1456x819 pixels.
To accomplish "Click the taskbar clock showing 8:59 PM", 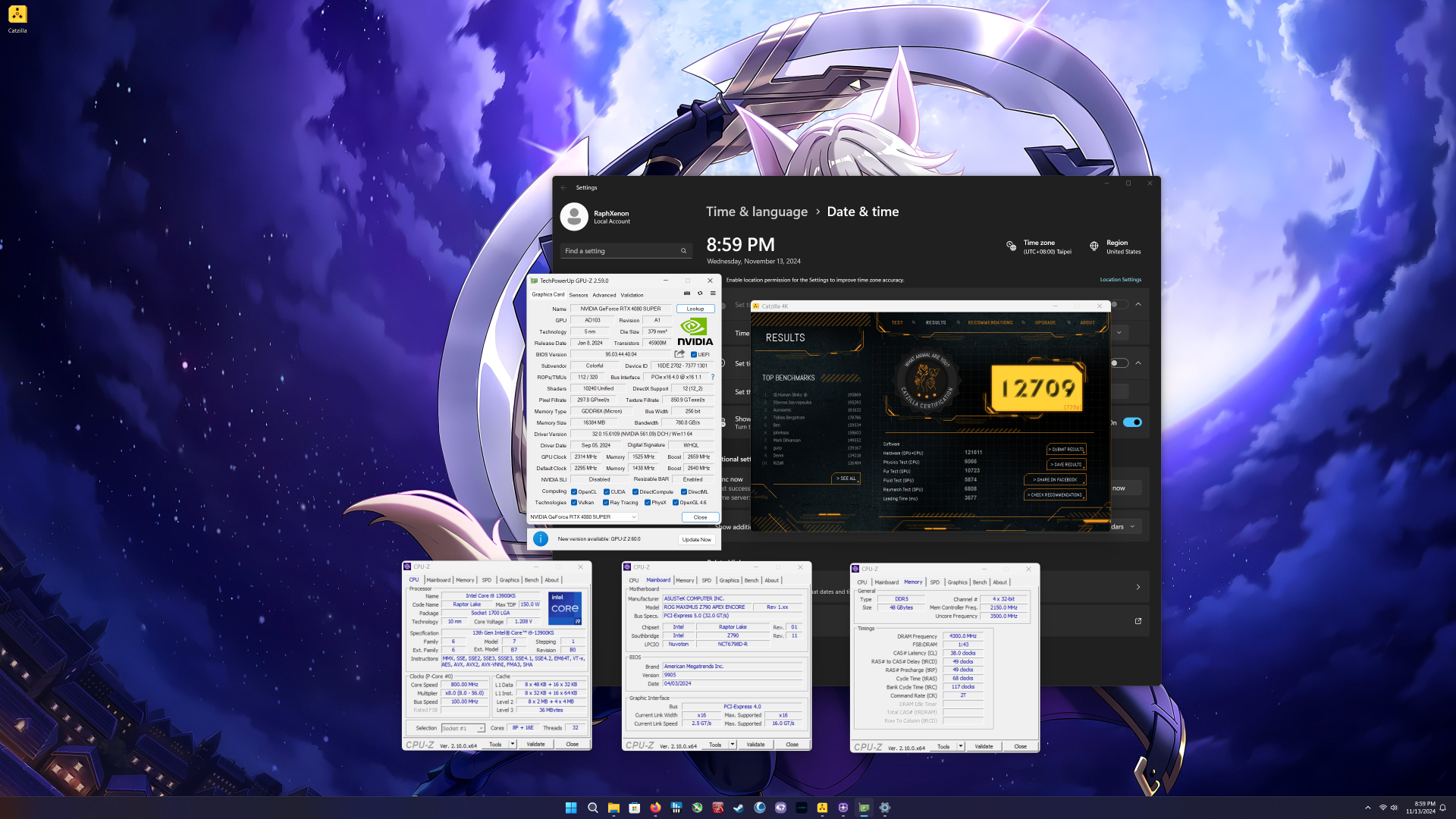I will tap(1420, 808).
